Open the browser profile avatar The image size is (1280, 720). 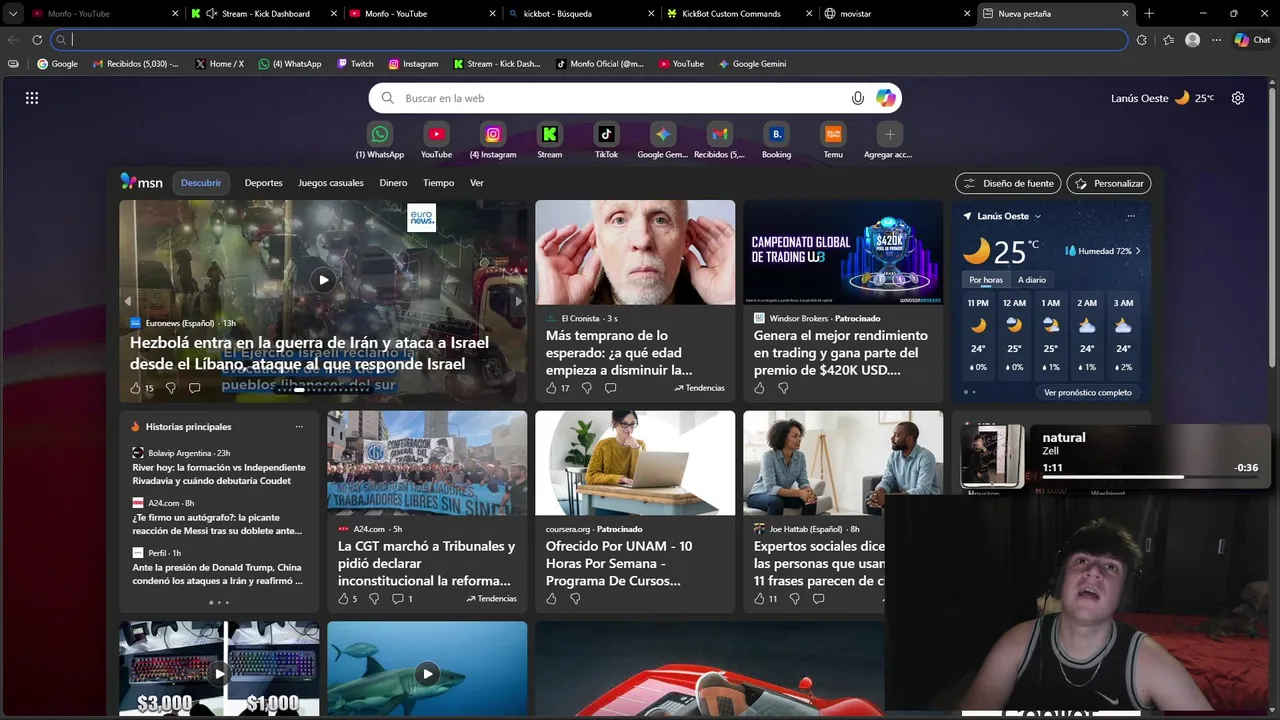click(x=1192, y=40)
